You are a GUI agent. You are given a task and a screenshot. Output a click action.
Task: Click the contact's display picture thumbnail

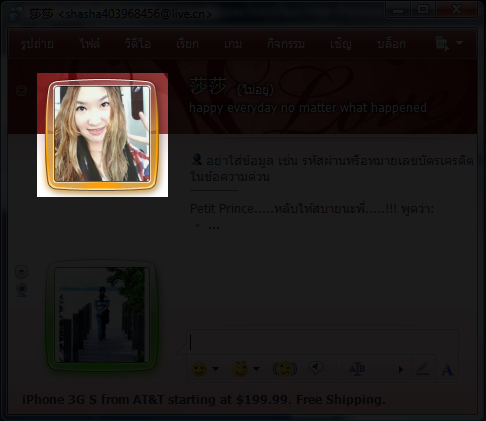pyautogui.click(x=102, y=134)
